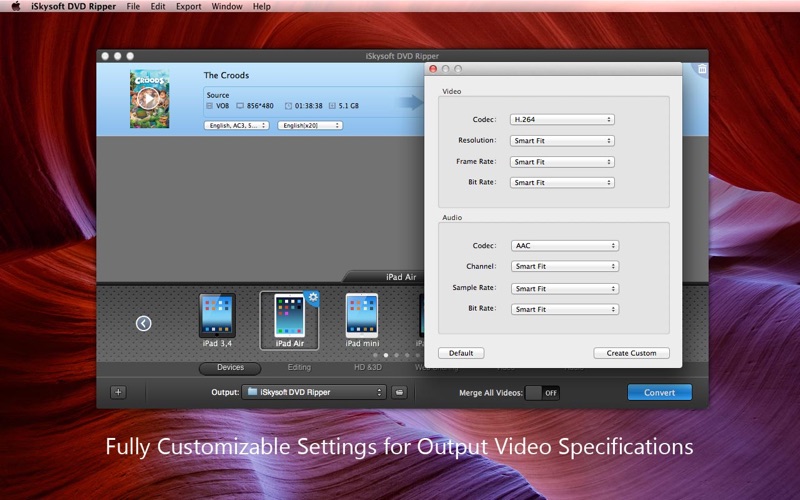Open the Video Codec H.264 dropdown

click(562, 119)
